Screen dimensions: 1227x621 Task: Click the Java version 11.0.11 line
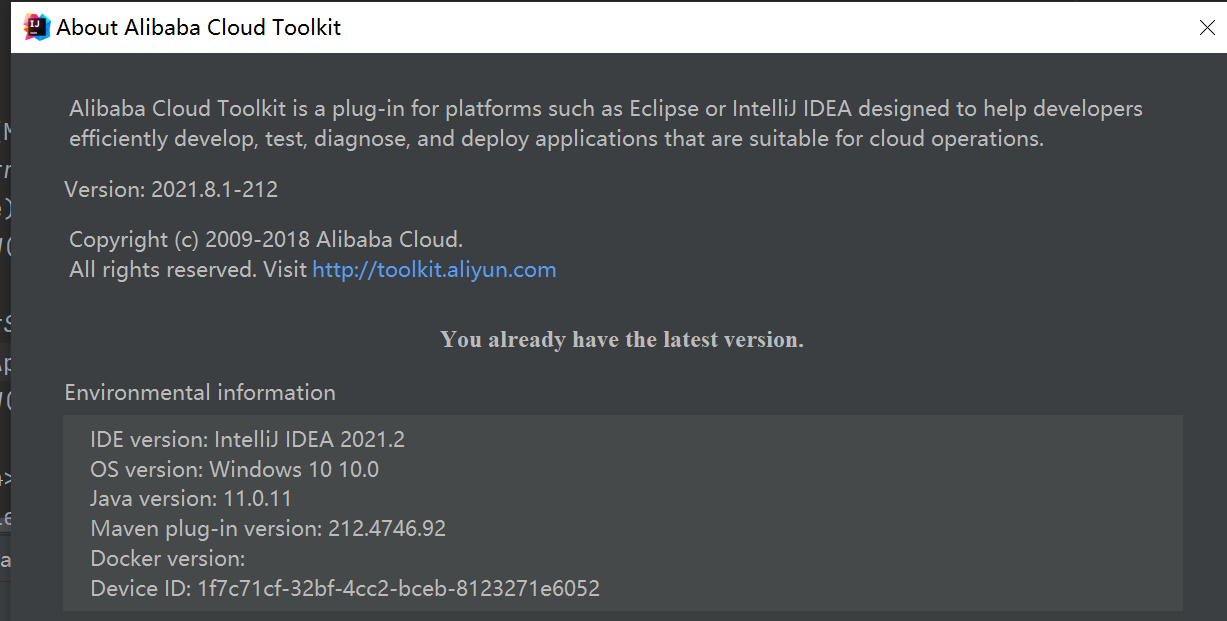(x=191, y=498)
